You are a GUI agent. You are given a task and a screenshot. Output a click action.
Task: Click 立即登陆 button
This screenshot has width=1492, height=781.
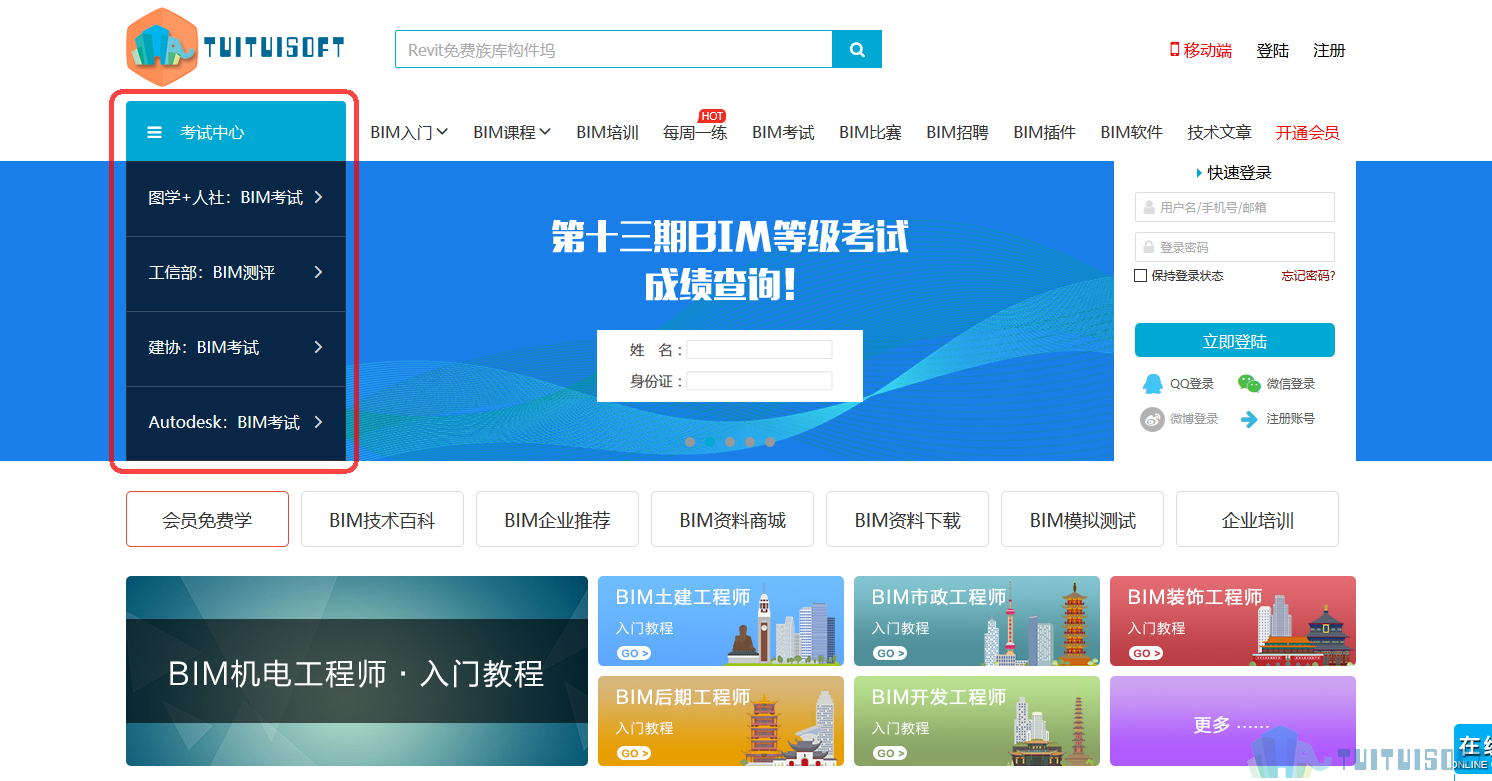point(1235,340)
